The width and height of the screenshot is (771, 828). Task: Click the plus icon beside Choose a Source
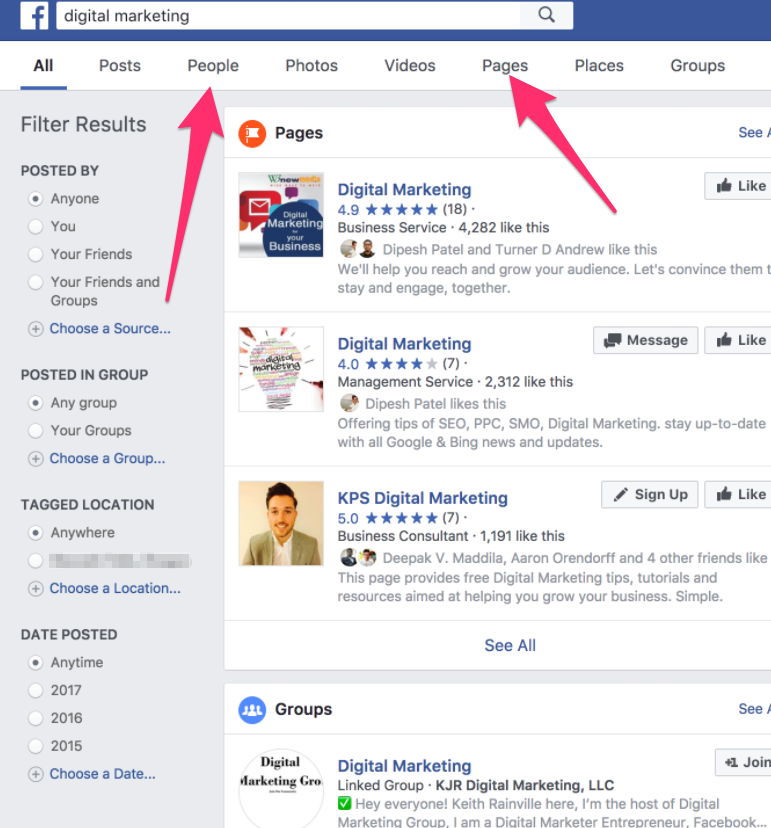point(35,329)
